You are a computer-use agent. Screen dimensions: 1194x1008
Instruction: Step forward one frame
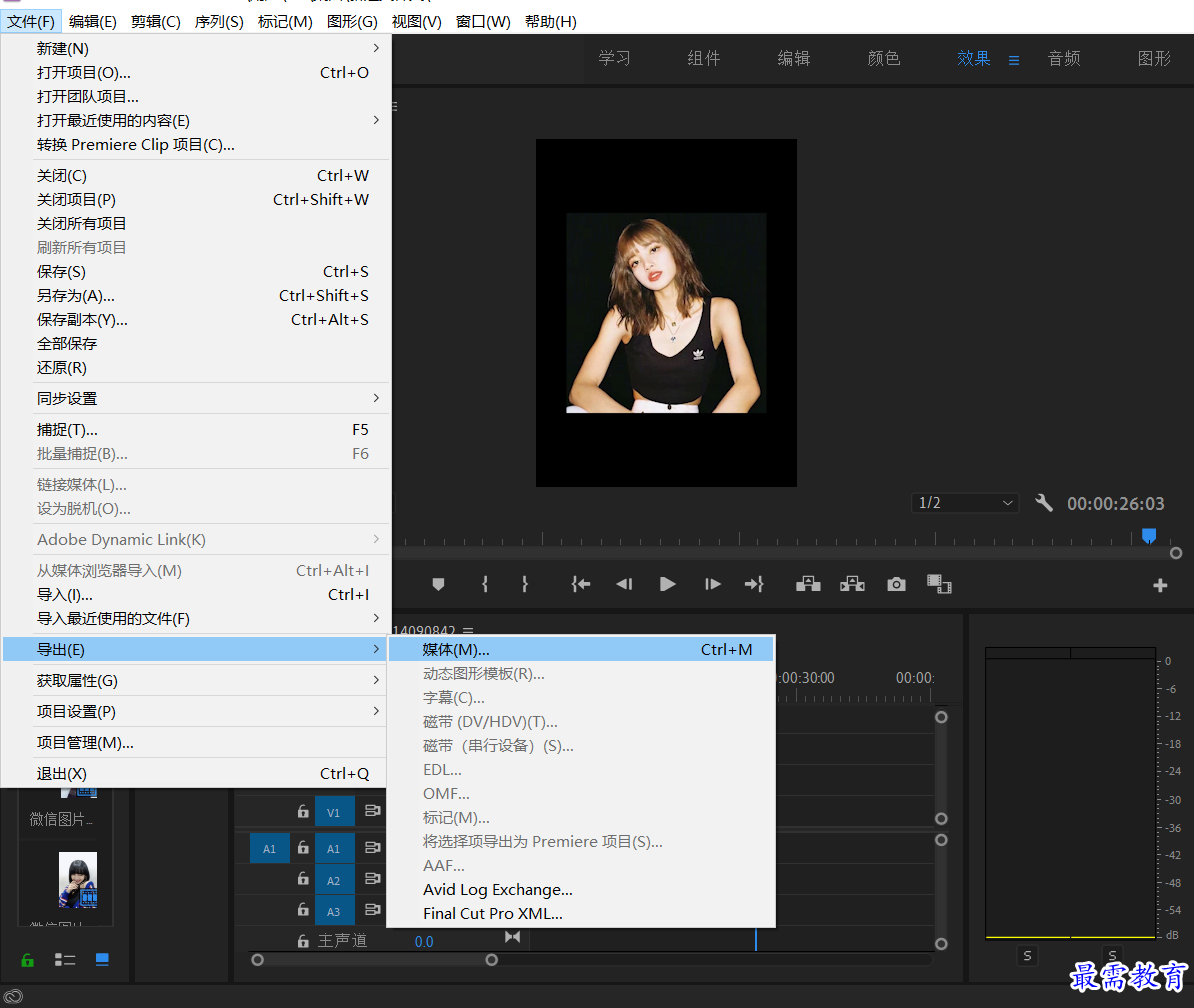pos(713,584)
